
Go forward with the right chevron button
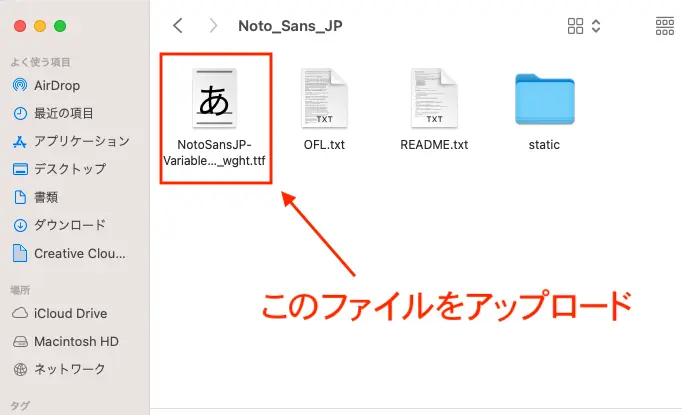click(x=213, y=26)
